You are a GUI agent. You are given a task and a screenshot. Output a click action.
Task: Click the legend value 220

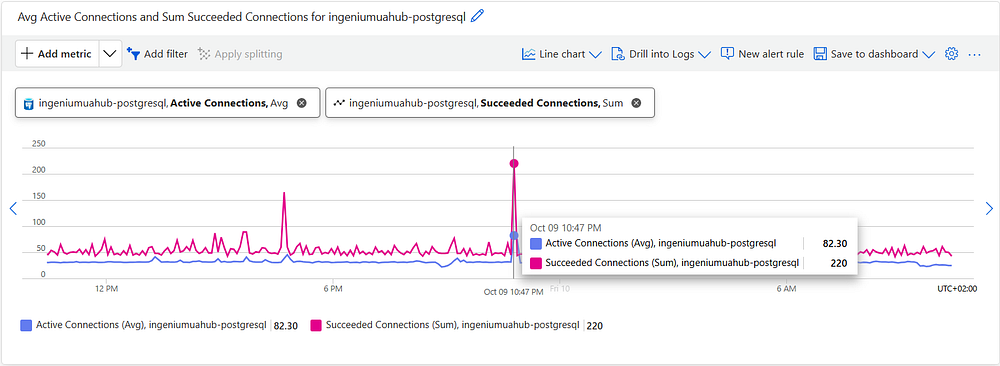pyautogui.click(x=594, y=326)
